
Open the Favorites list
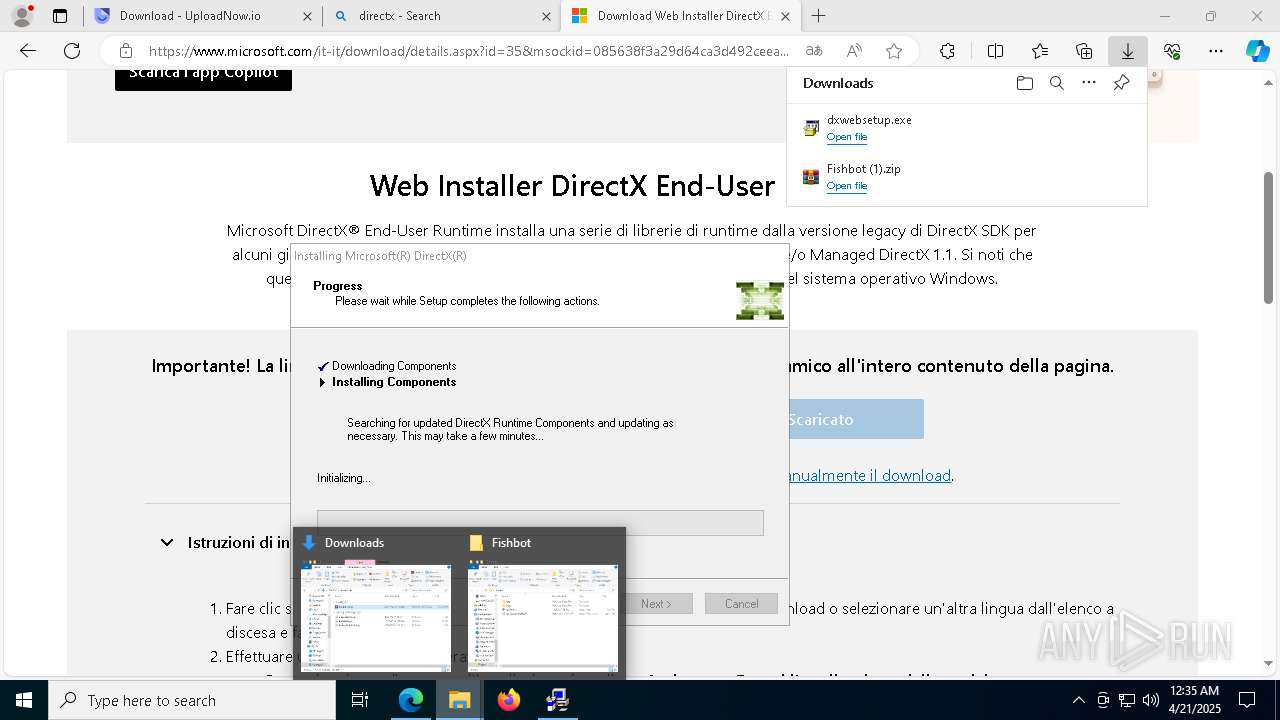1040,51
